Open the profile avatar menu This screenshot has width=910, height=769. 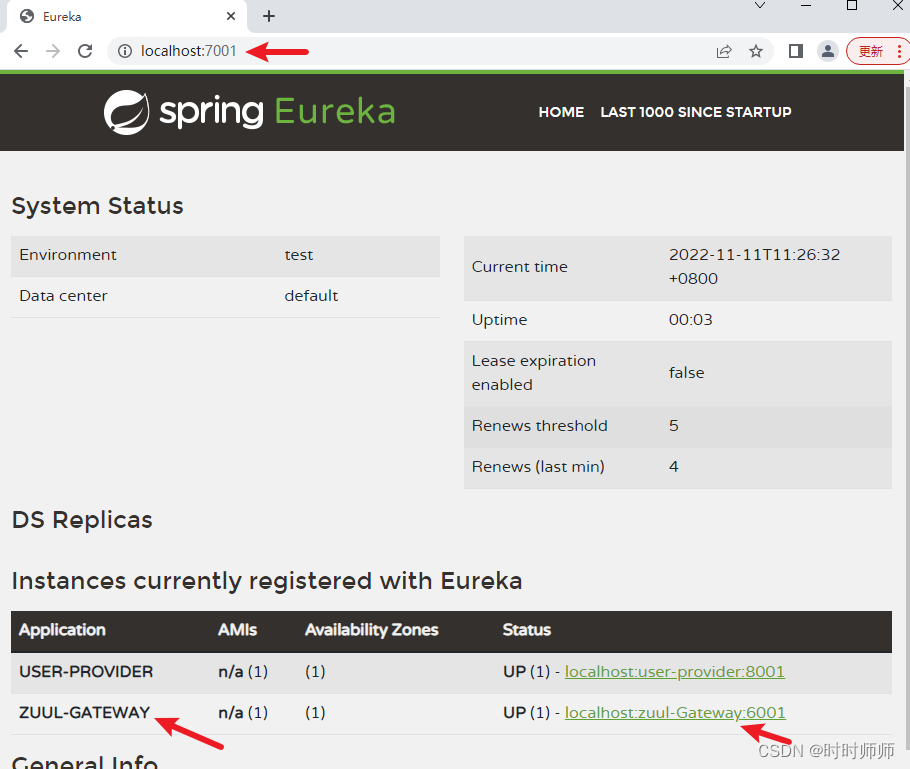coord(828,51)
